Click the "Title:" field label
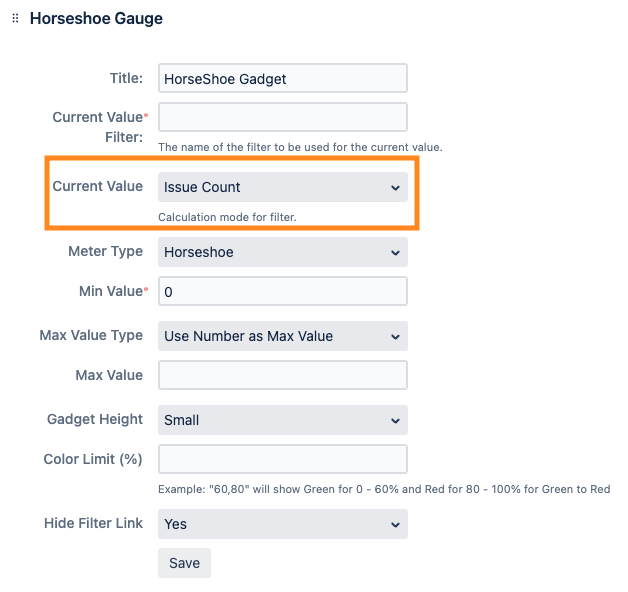The height and width of the screenshot is (592, 628). [126, 78]
